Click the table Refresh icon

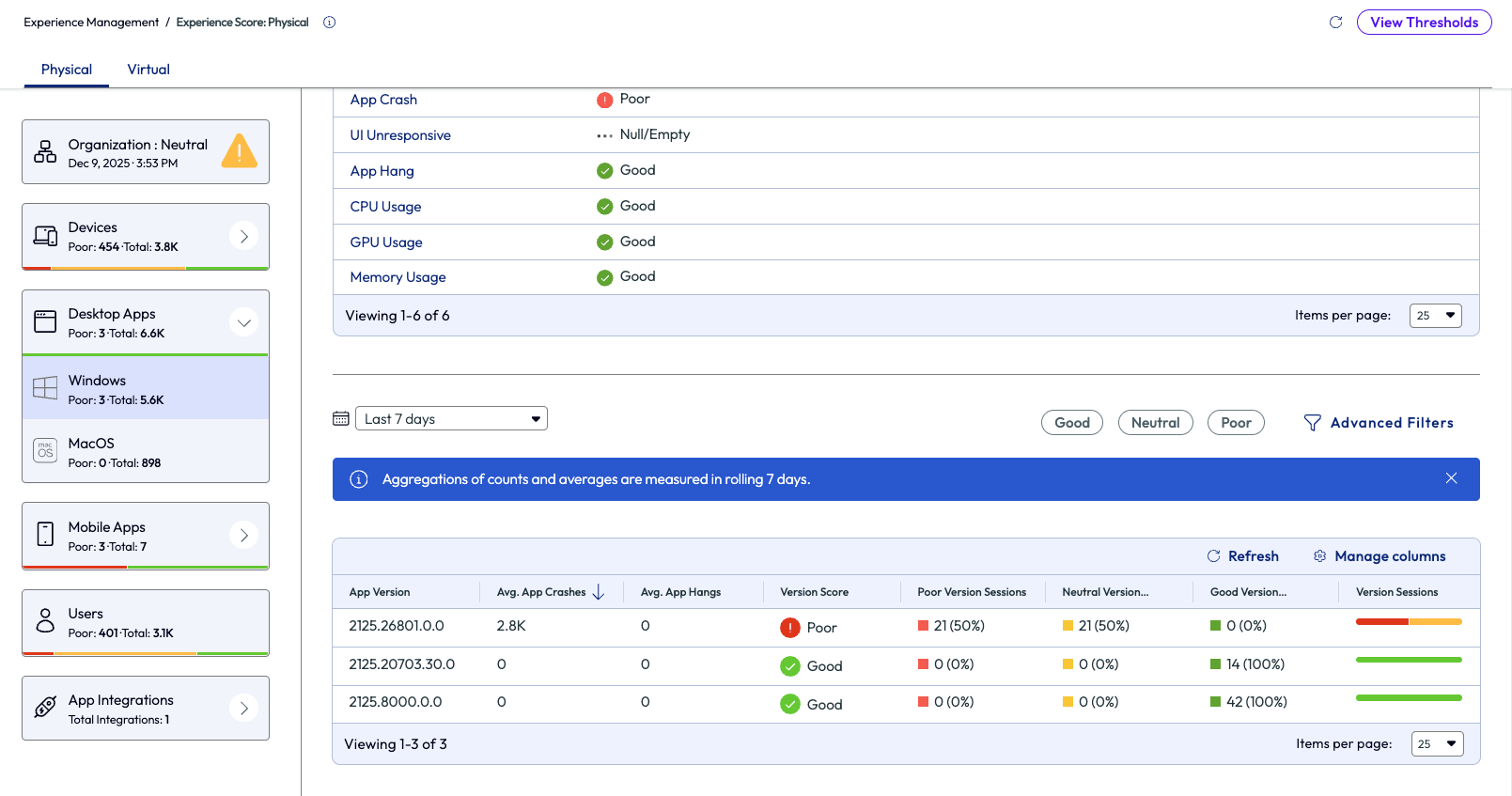click(x=1214, y=556)
